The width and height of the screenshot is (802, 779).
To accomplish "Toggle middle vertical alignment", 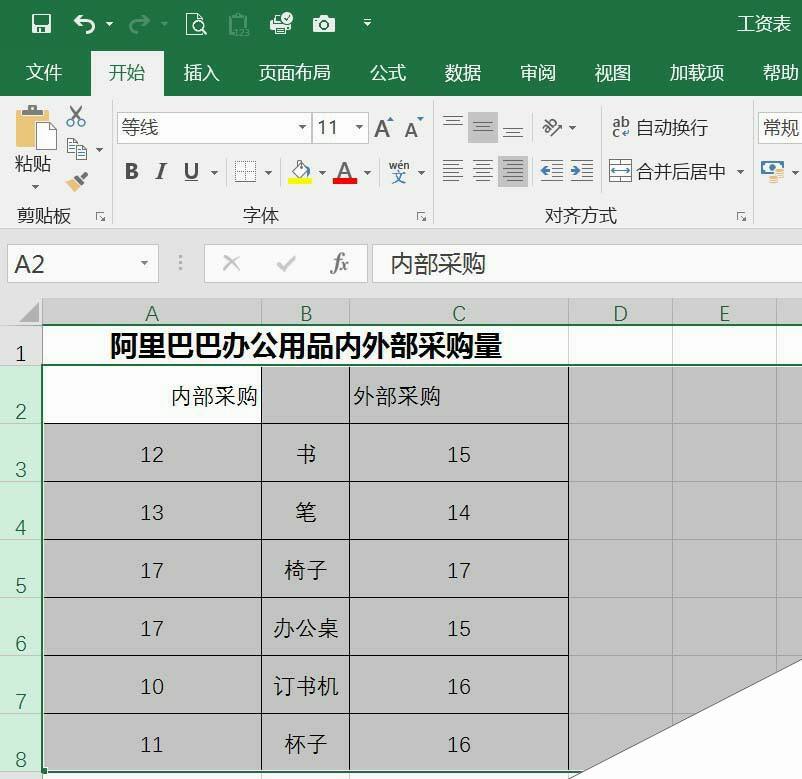I will point(483,127).
